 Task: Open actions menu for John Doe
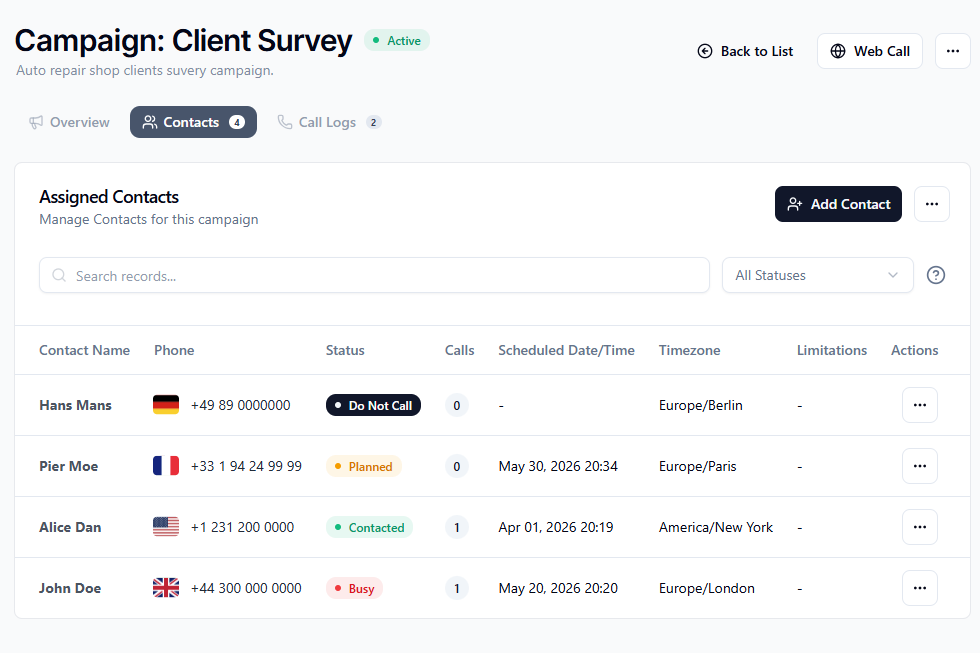(920, 588)
